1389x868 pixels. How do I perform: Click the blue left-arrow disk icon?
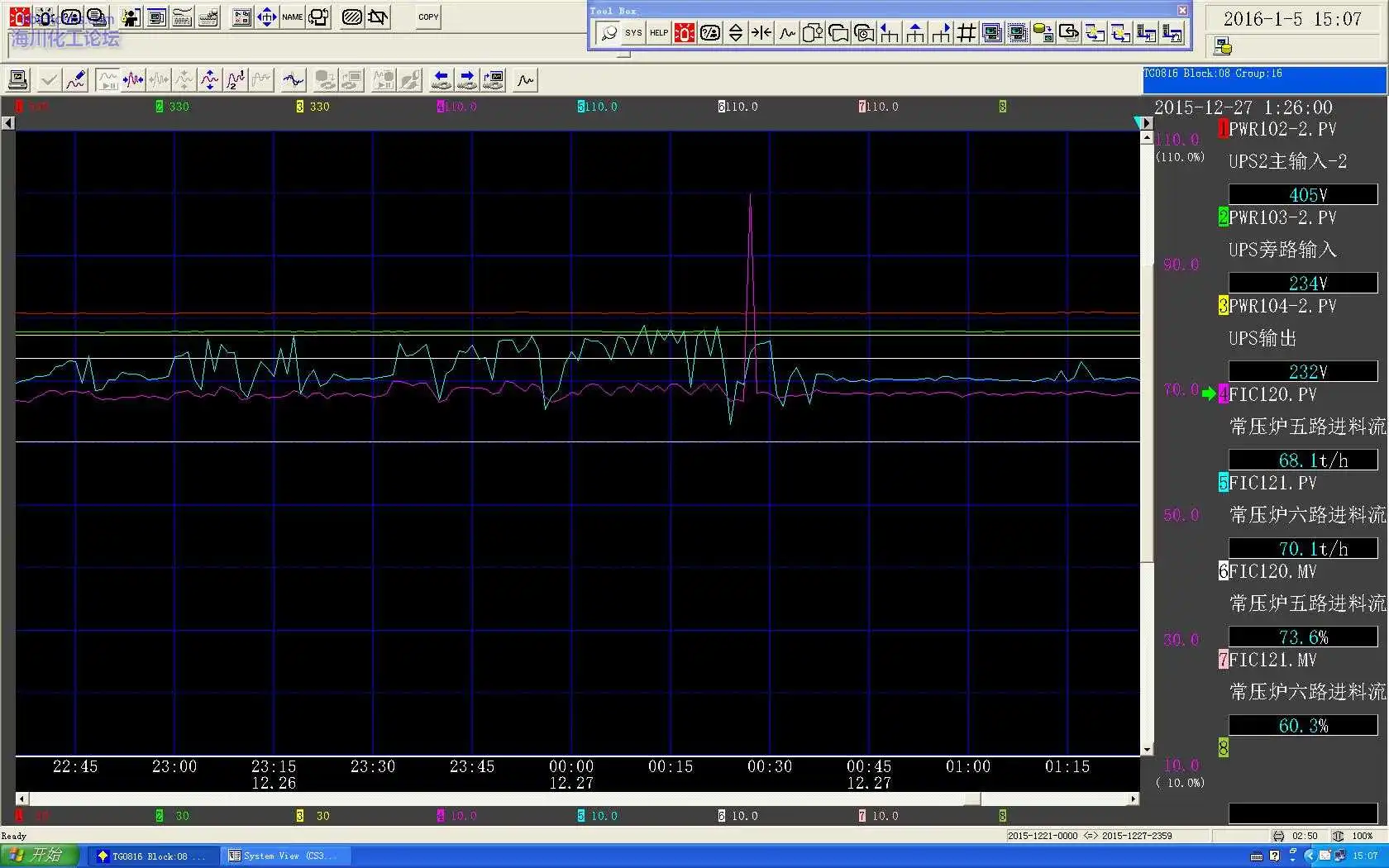(442, 80)
